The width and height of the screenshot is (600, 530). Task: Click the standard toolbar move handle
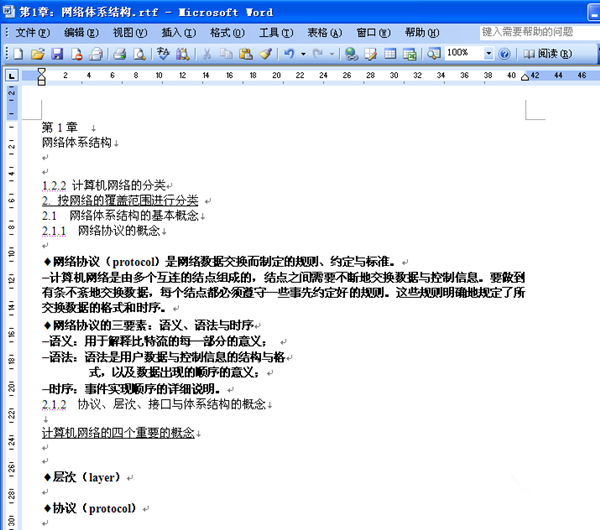click(x=6, y=54)
